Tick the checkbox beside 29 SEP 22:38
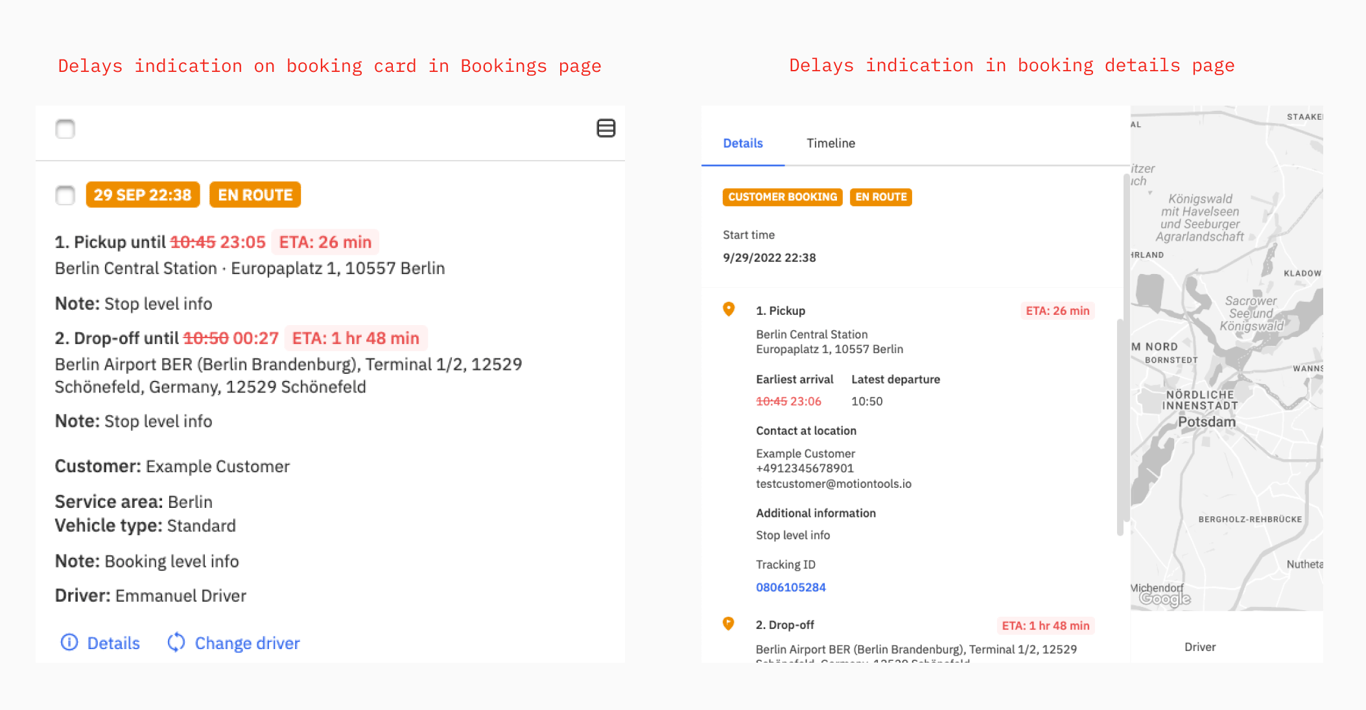 pos(65,195)
